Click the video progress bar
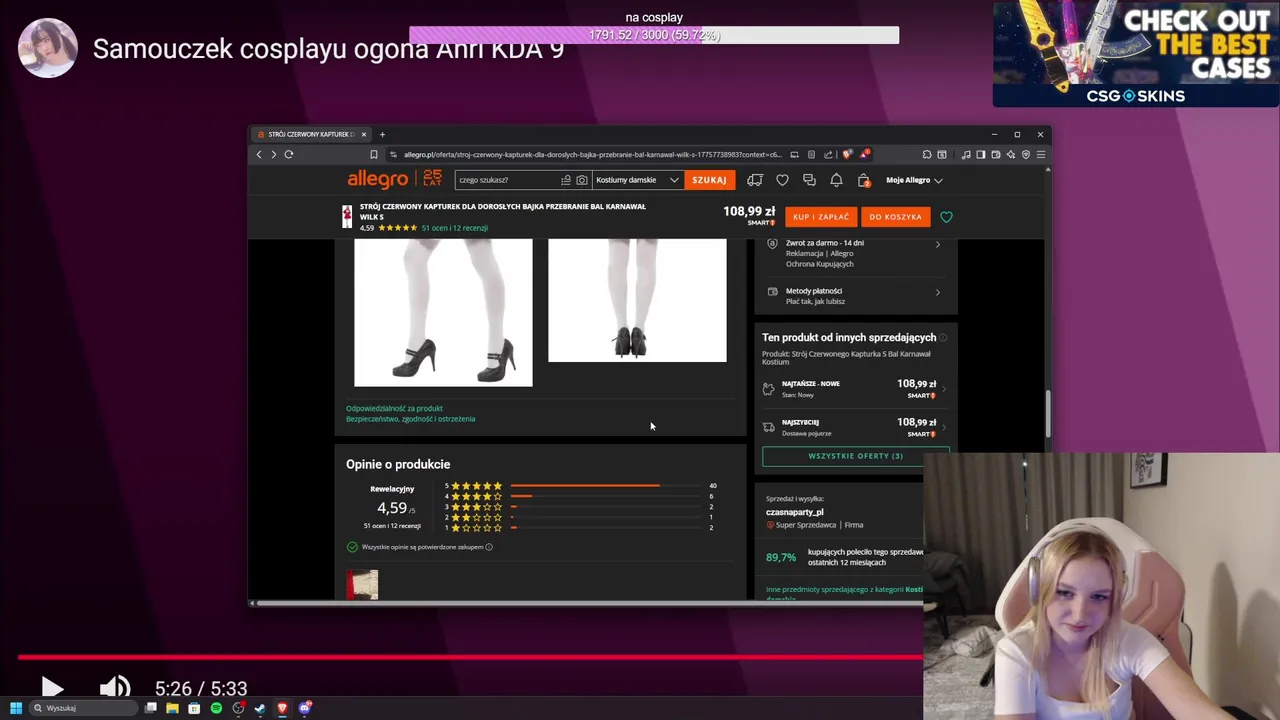Image resolution: width=1280 pixels, height=720 pixels. click(x=470, y=657)
